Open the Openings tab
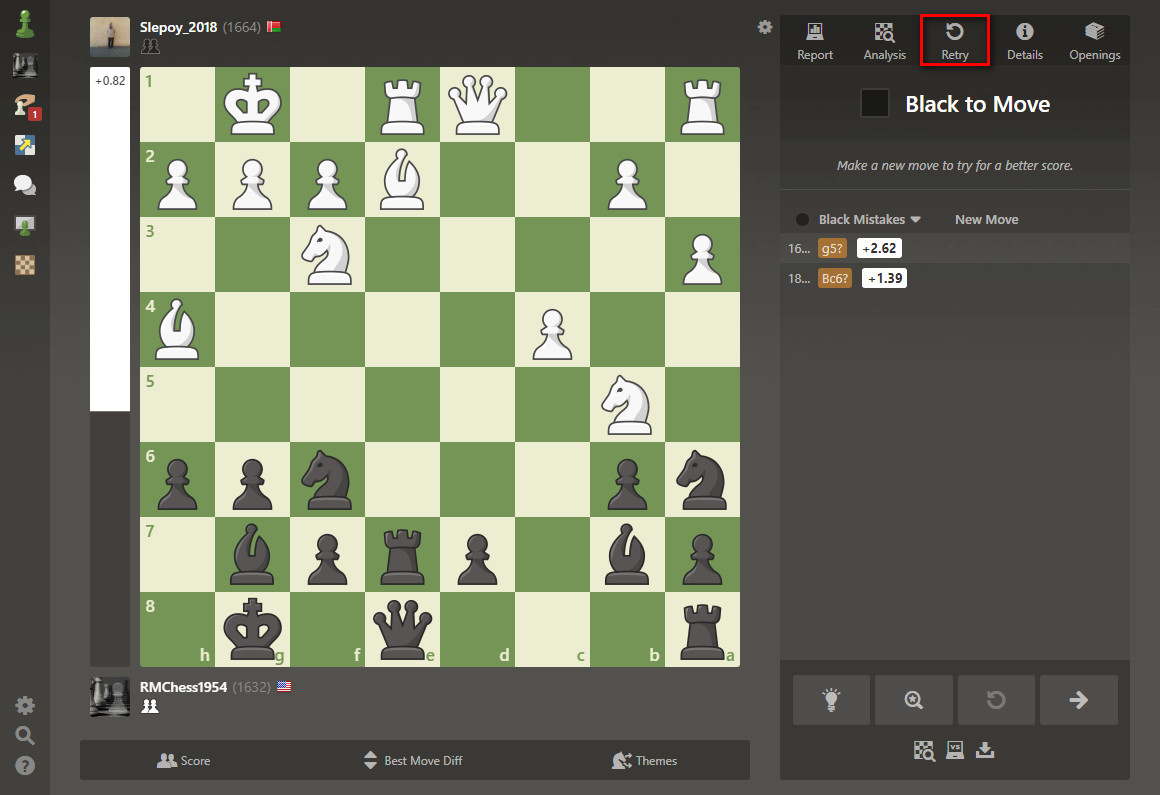 pyautogui.click(x=1094, y=40)
